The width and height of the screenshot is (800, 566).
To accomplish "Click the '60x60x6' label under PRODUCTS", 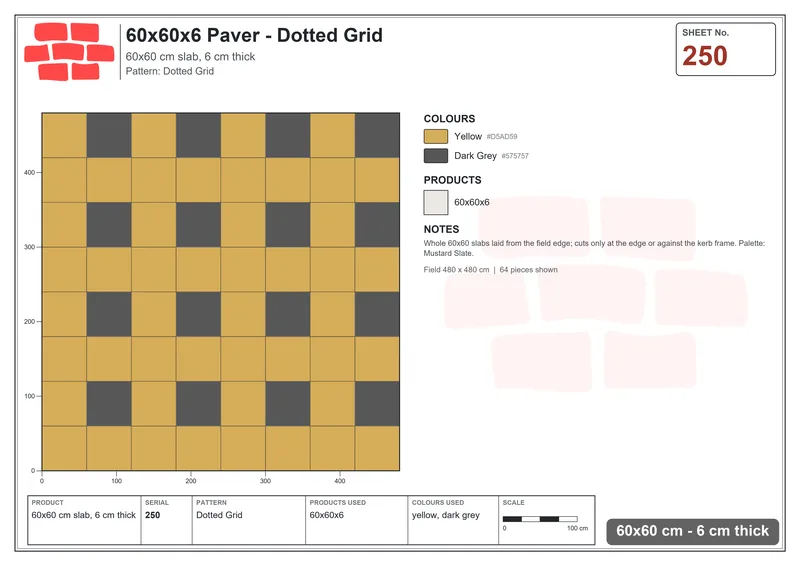I will click(x=472, y=203).
